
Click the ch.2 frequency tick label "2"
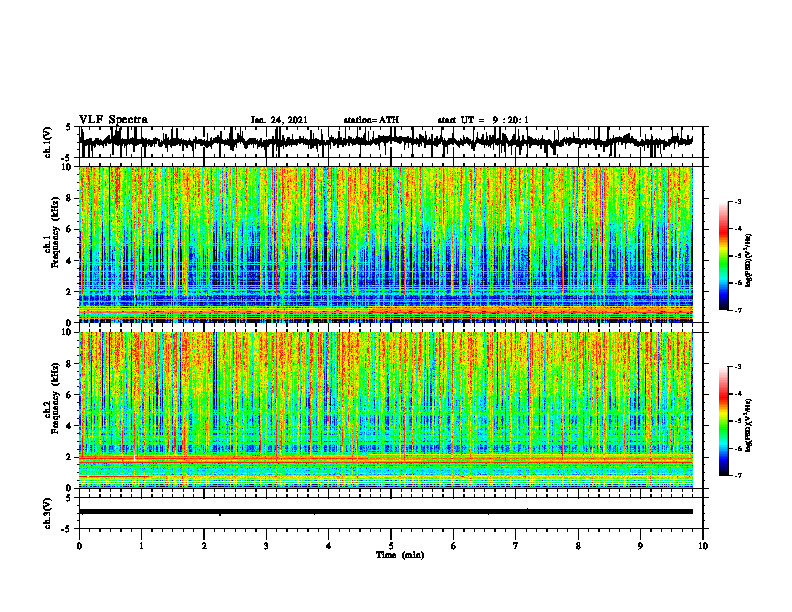click(x=70, y=457)
